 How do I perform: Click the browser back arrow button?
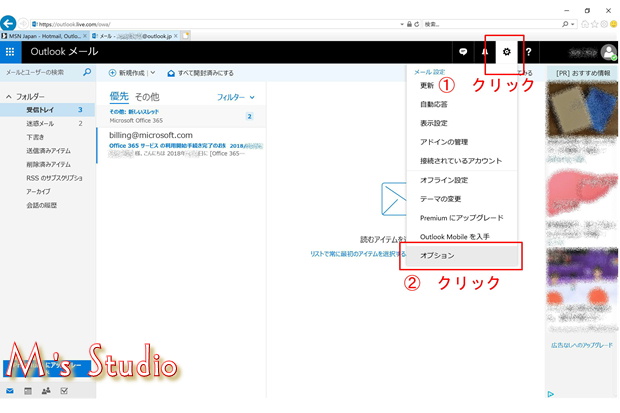click(8, 23)
